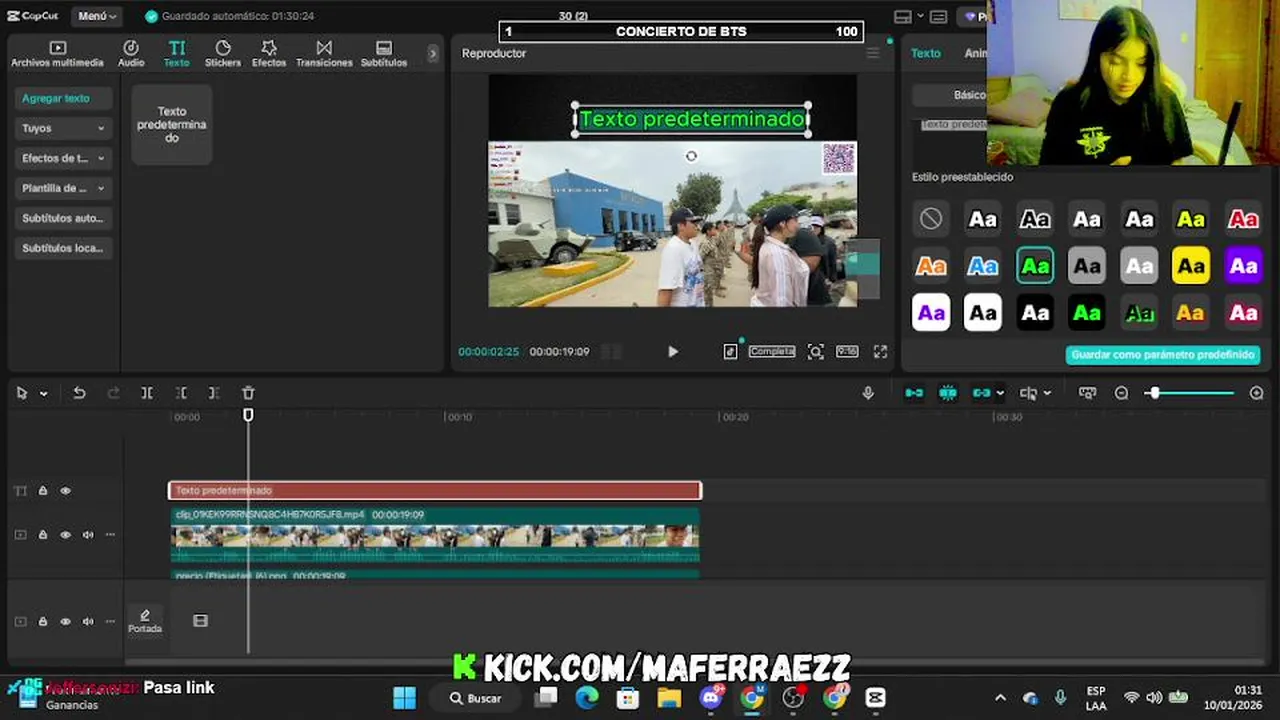Viewport: 1280px width, 720px height.
Task: Show more tool tabs with arrow
Action: pyautogui.click(x=433, y=53)
